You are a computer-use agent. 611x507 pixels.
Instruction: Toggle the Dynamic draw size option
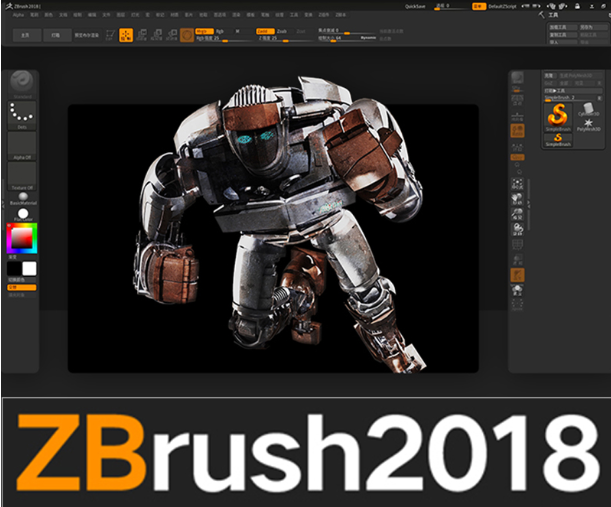click(x=368, y=38)
